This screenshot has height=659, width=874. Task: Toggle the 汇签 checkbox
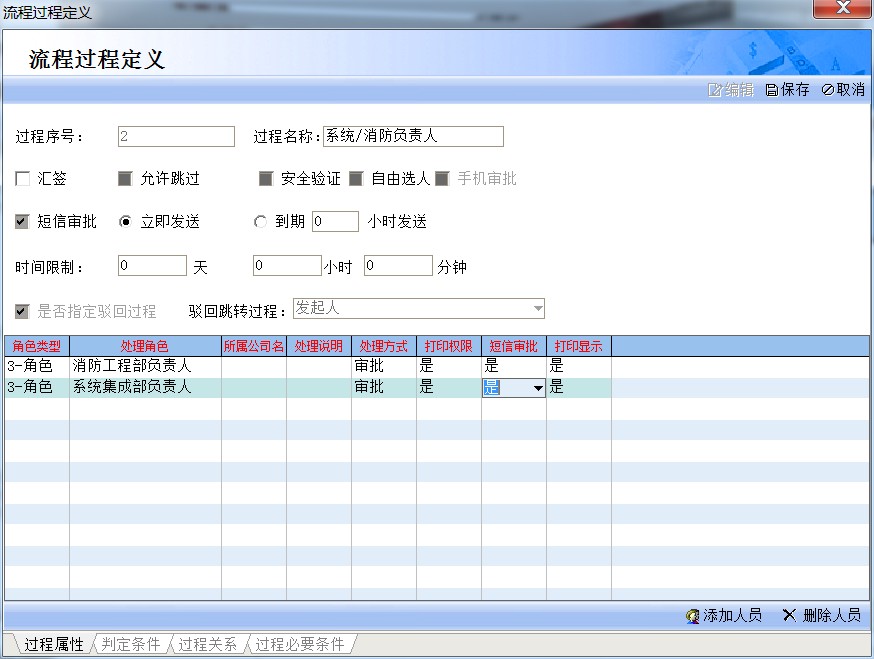[x=23, y=179]
